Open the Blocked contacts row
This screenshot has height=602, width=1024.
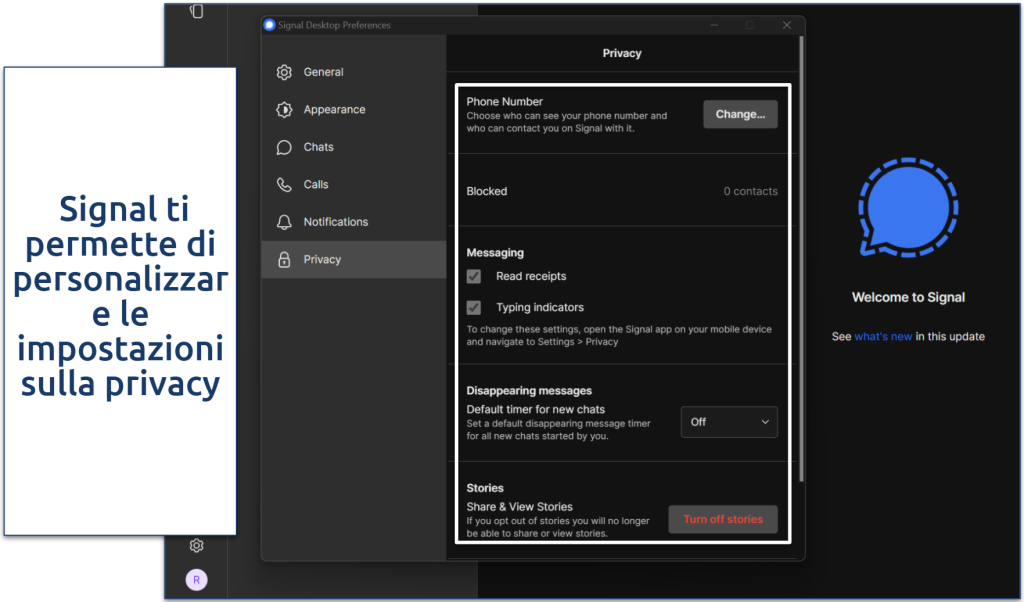click(621, 191)
